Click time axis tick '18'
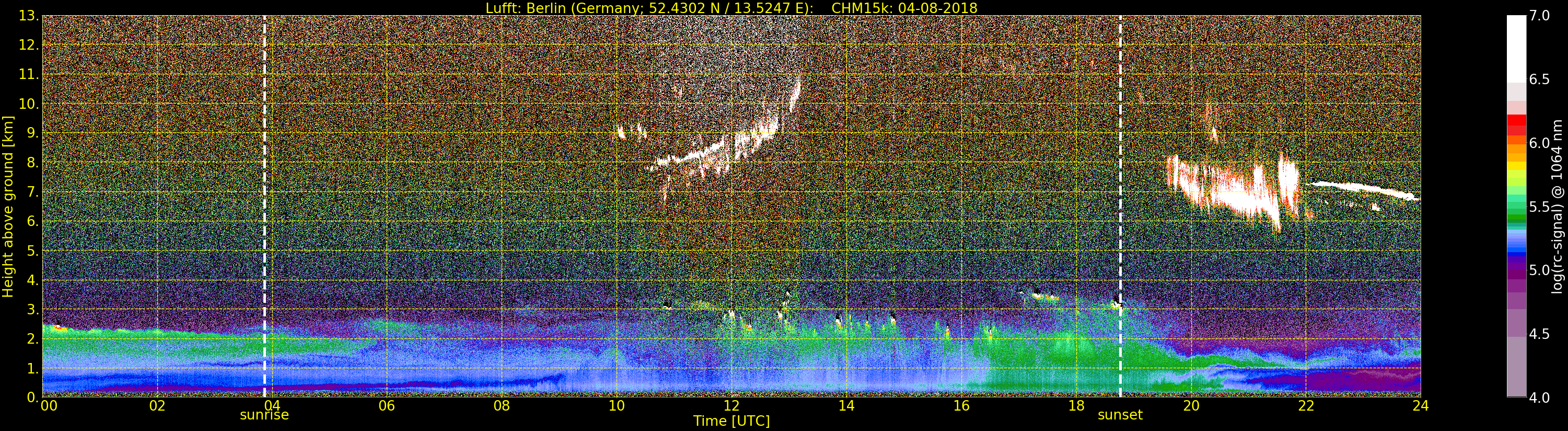 (1076, 406)
